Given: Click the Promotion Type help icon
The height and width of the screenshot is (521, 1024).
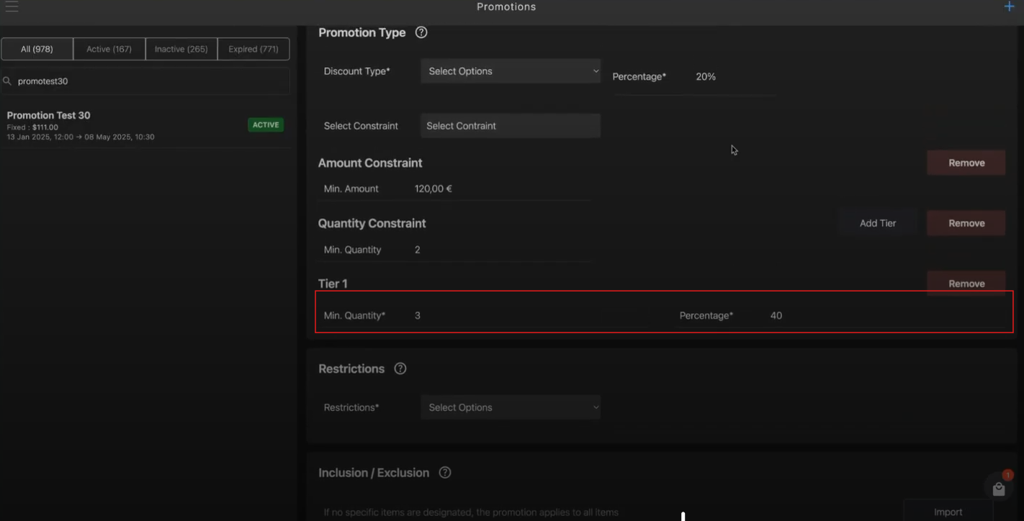Looking at the screenshot, I should 421,32.
